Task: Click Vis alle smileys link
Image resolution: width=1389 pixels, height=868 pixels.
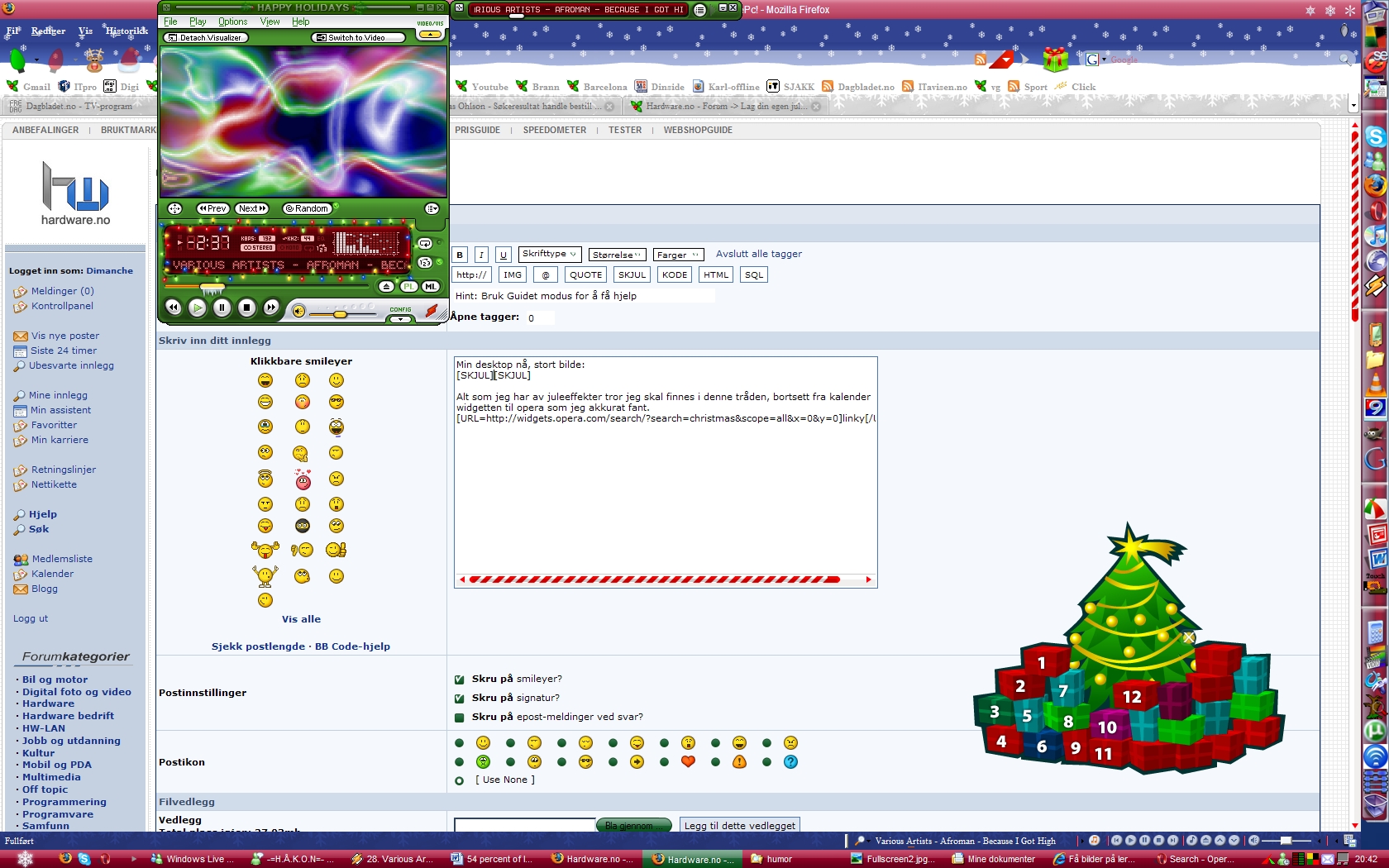Action: (x=301, y=619)
